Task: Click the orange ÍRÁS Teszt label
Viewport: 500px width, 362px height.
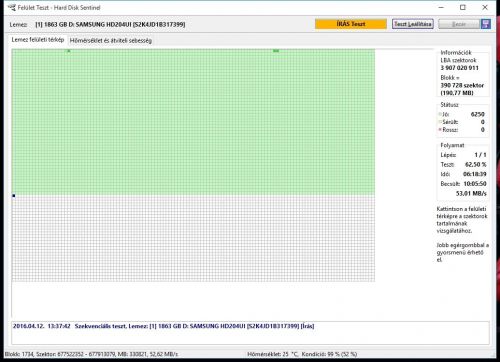Action: (x=351, y=24)
